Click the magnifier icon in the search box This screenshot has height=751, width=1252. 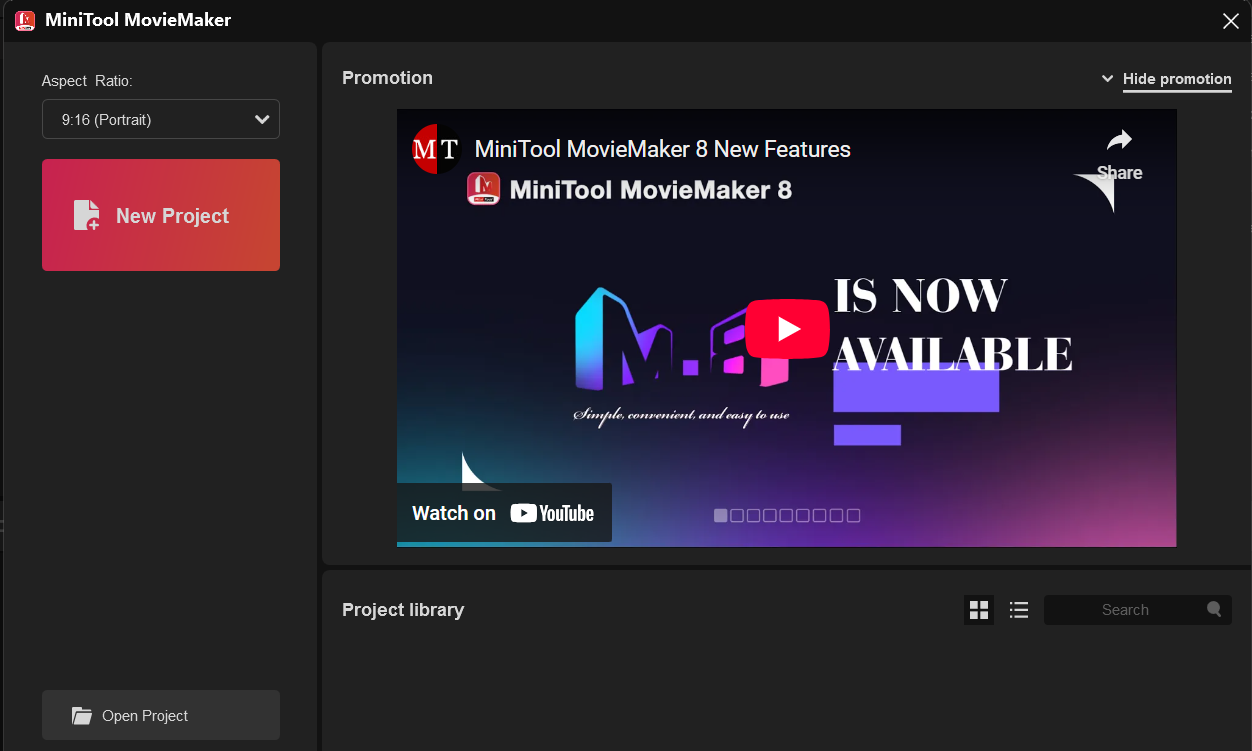click(1214, 609)
